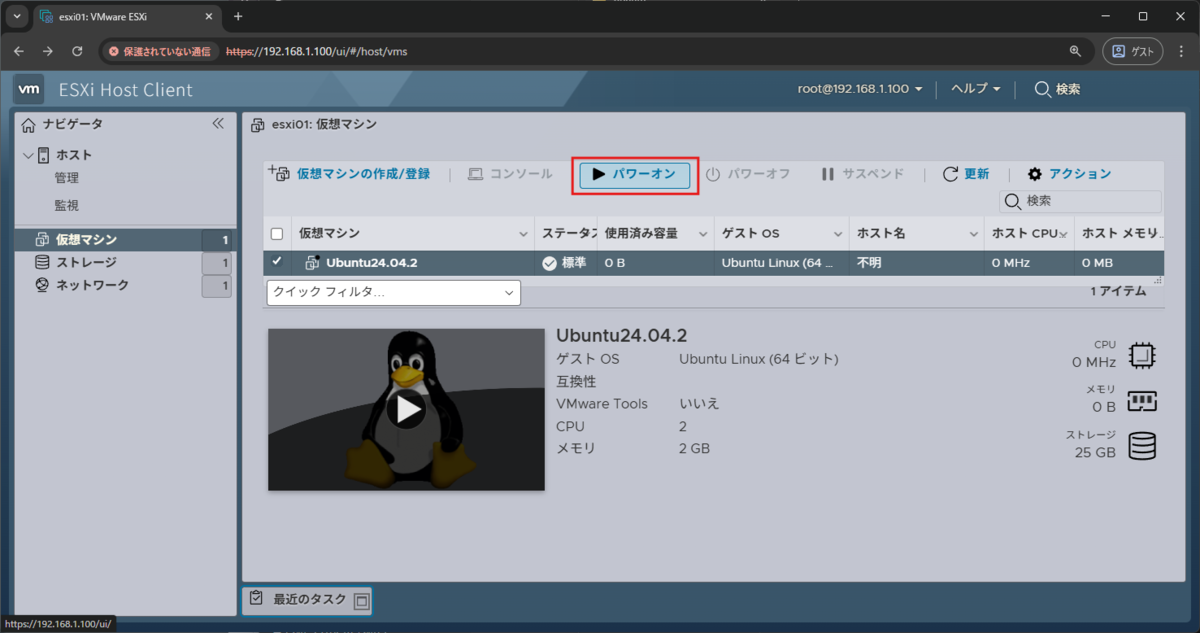Click the Network count badge

point(217,286)
